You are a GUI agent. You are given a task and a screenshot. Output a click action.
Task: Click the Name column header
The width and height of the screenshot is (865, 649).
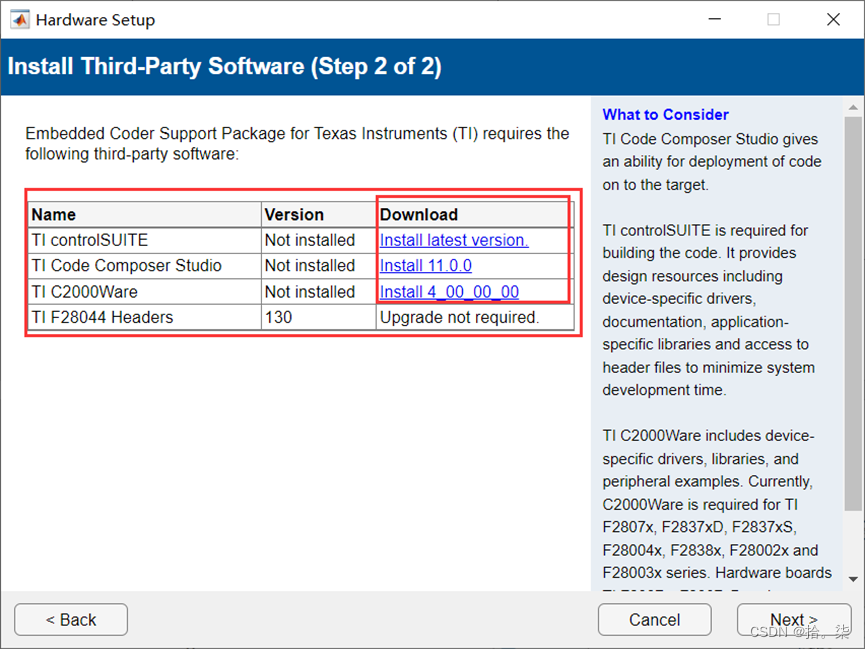tap(145, 214)
